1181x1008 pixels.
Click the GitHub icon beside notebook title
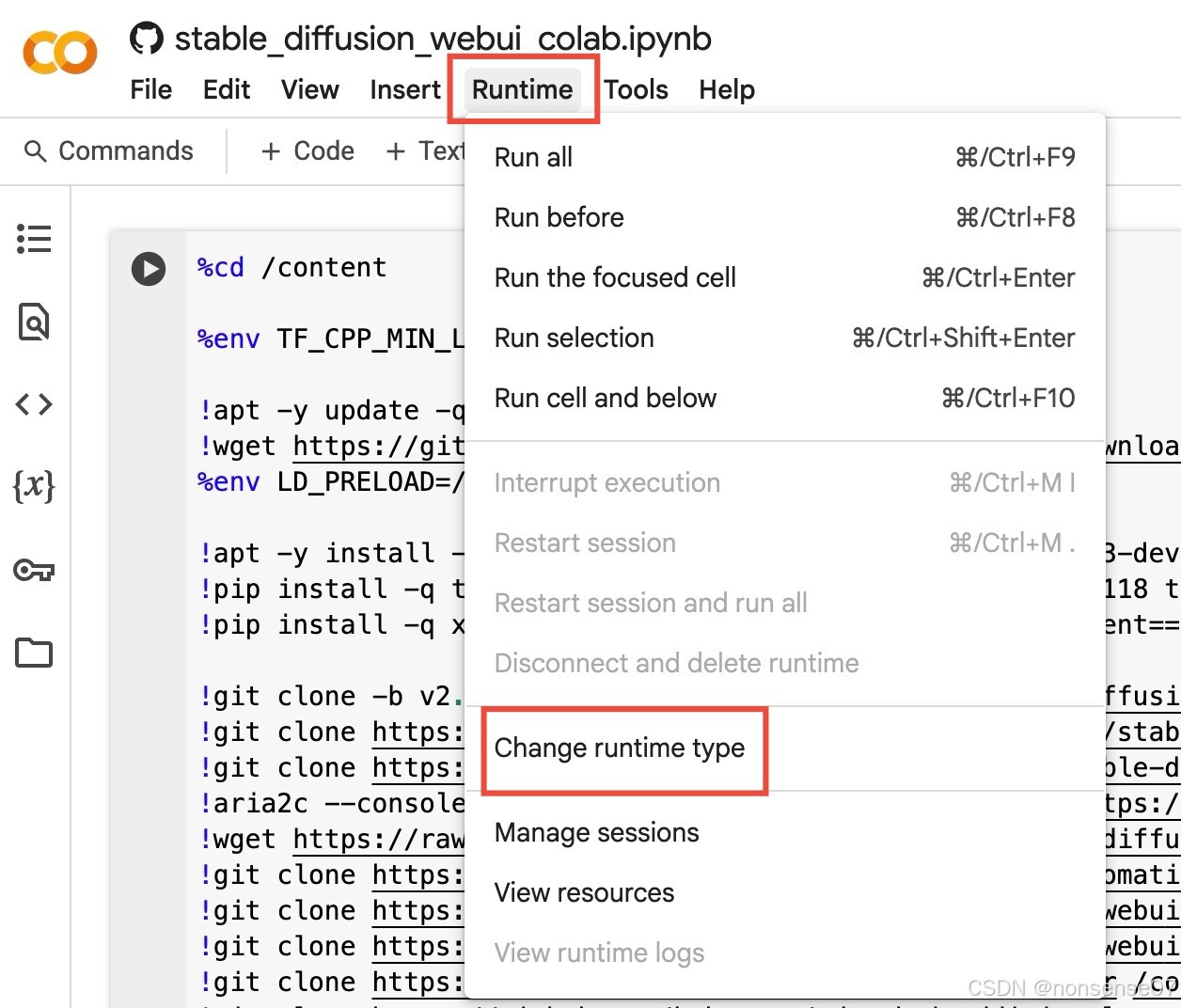point(146,39)
